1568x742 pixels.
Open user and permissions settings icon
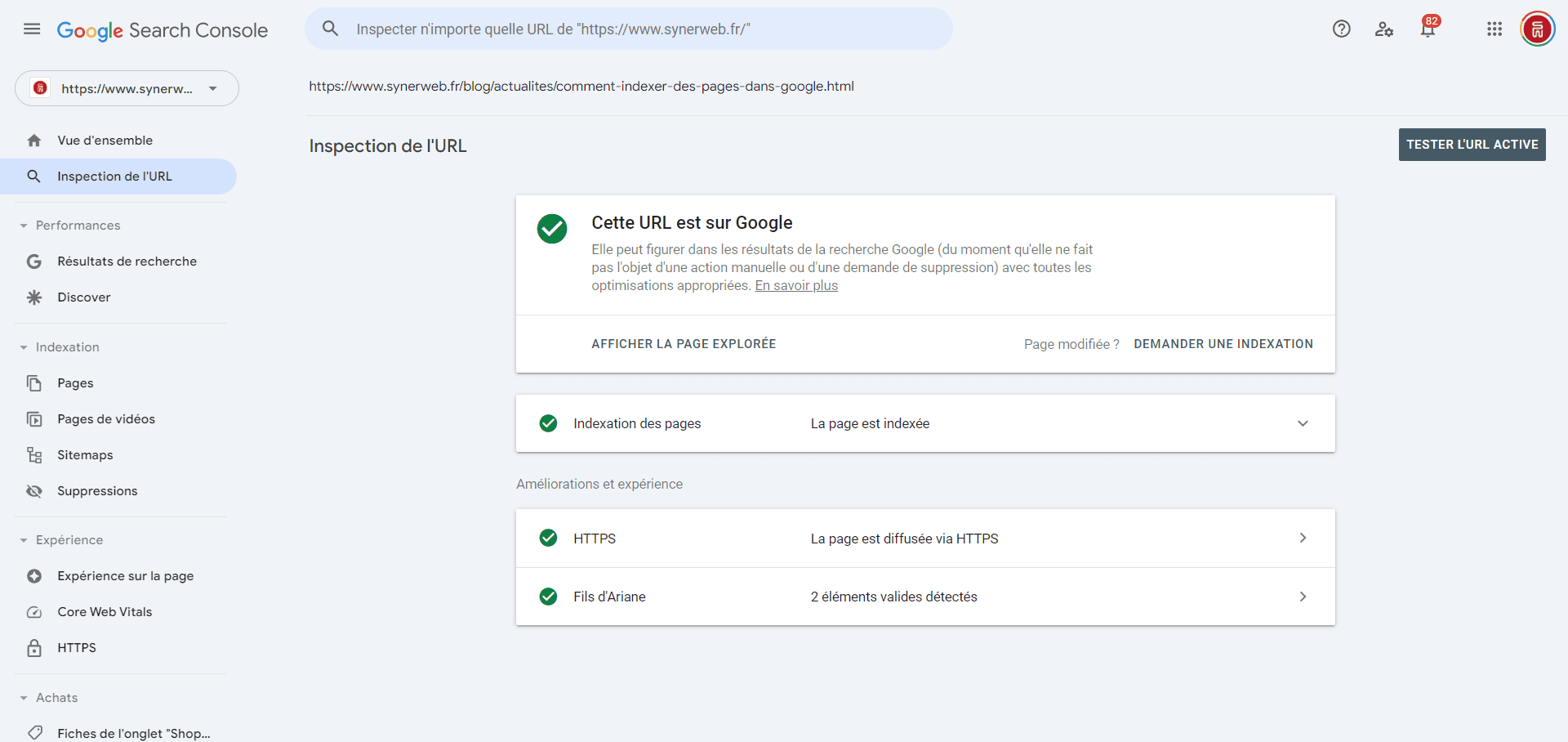point(1384,29)
